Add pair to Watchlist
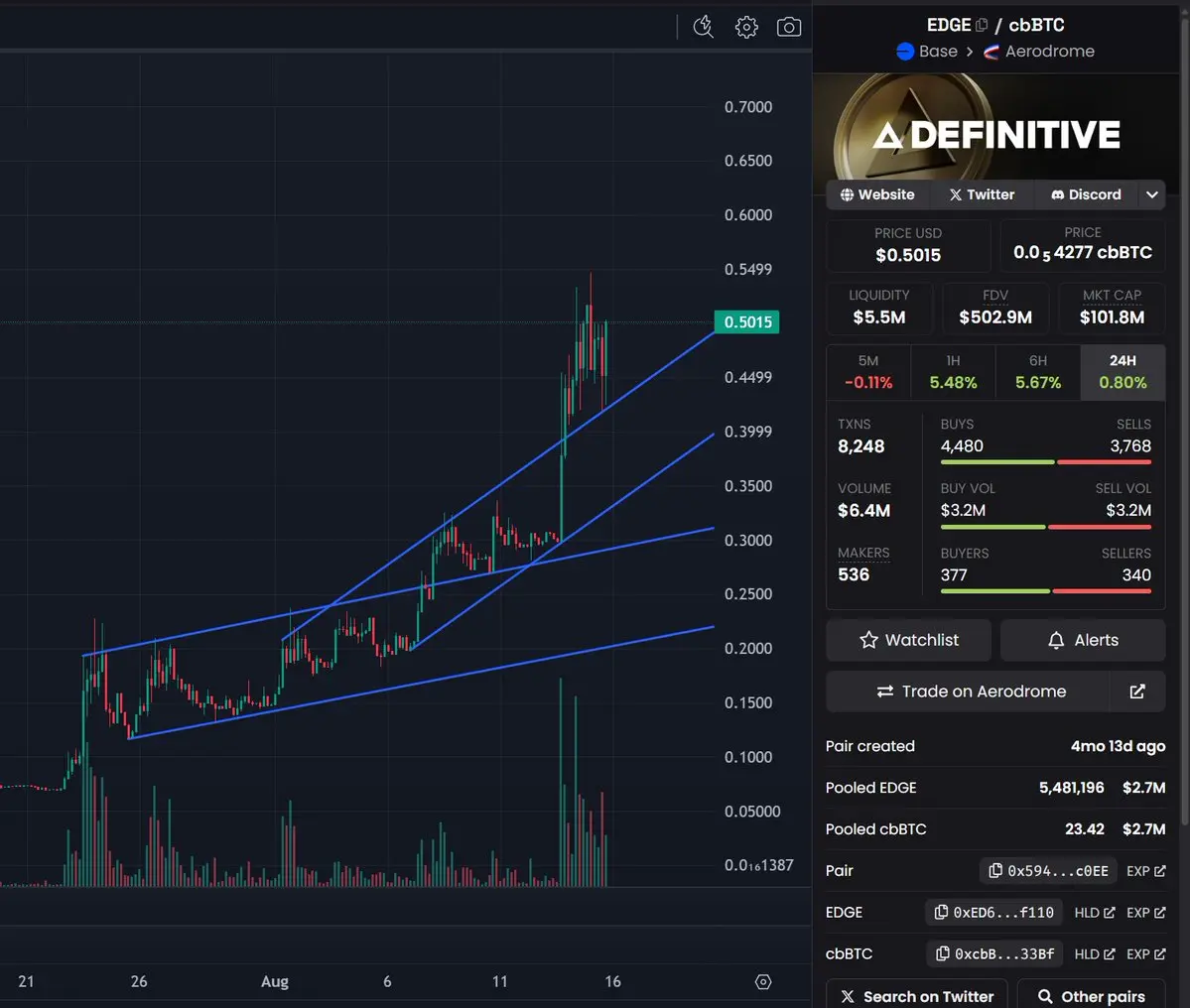 (x=908, y=640)
